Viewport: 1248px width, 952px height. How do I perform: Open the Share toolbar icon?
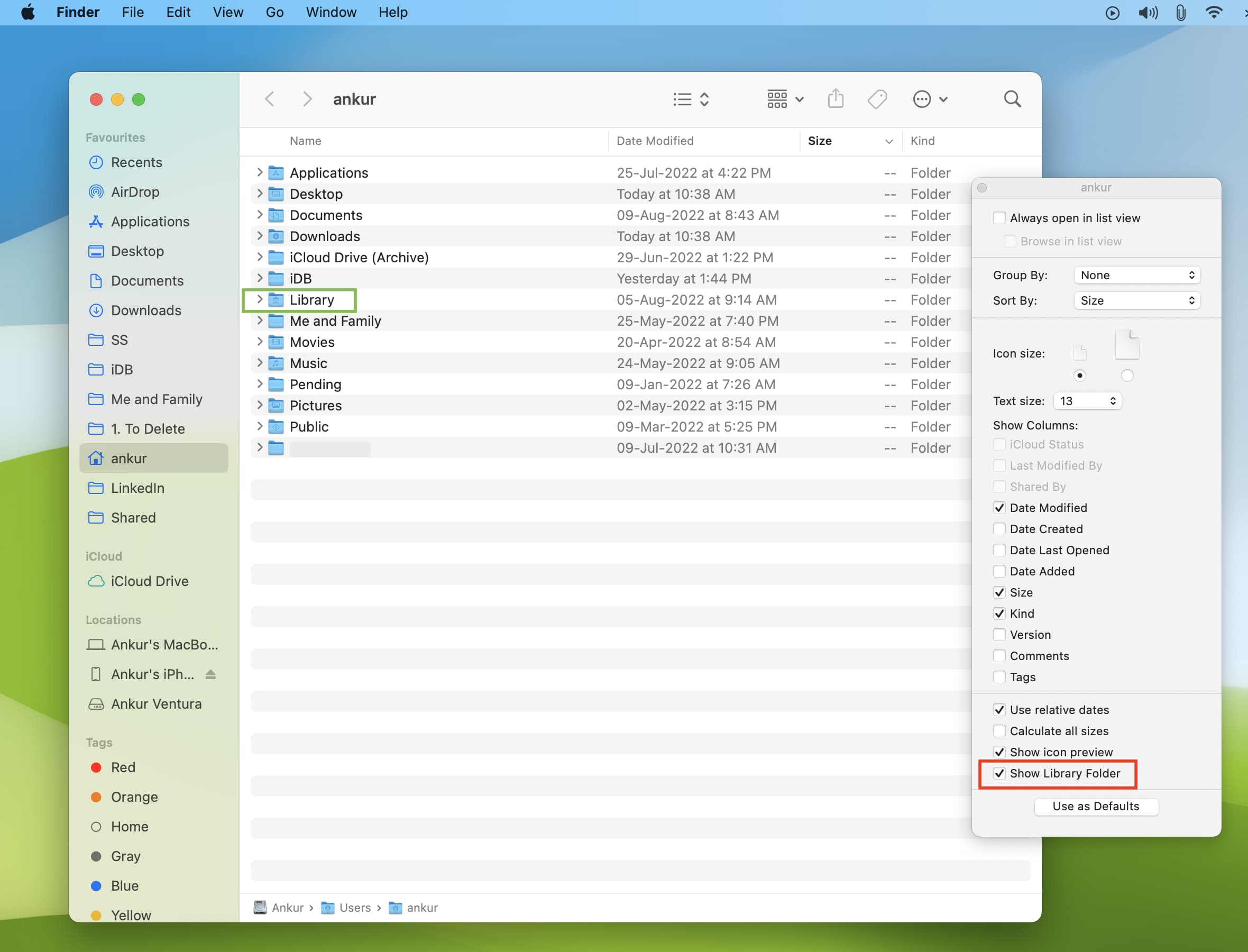click(x=836, y=99)
